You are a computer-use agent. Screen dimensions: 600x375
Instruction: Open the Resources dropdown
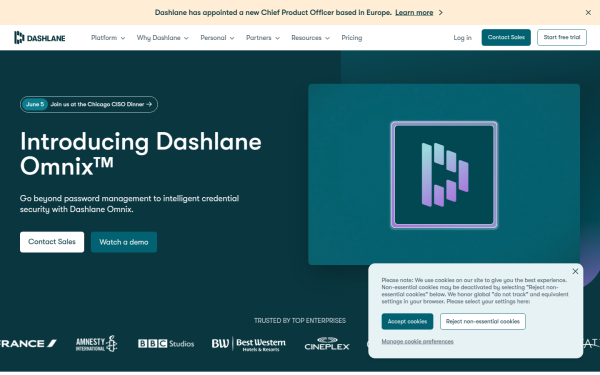[x=310, y=38]
